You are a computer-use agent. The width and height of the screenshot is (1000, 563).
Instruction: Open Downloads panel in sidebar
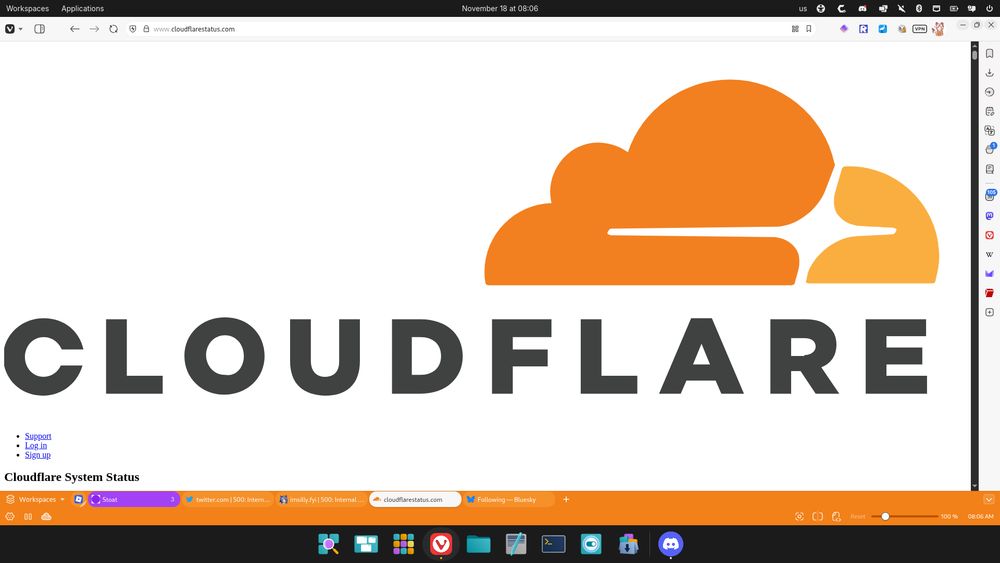coord(990,73)
